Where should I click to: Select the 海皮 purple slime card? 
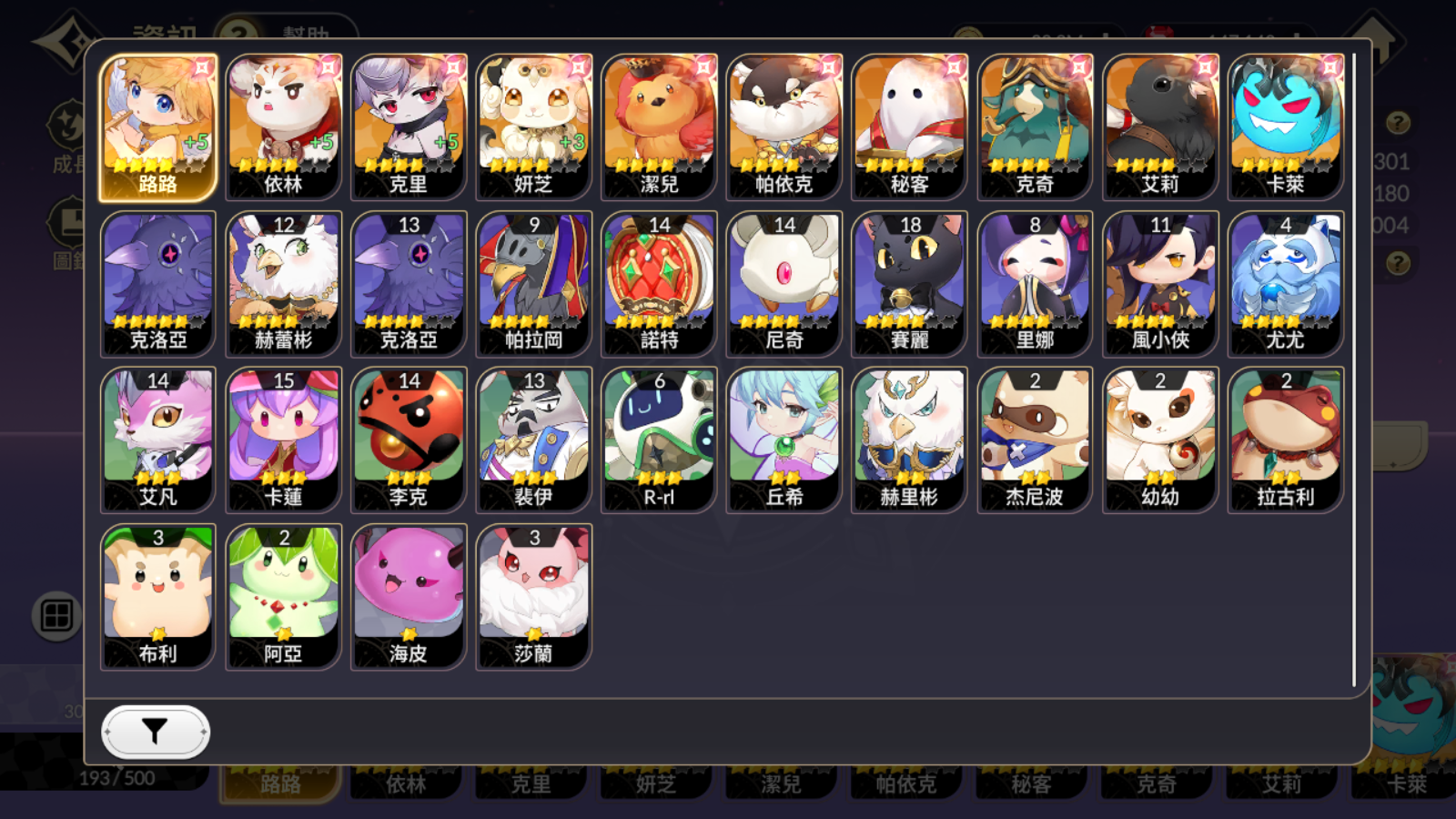[x=409, y=597]
